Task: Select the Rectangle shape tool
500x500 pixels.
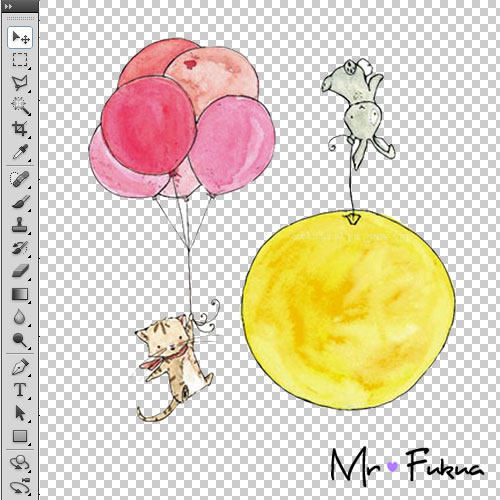Action: (20, 436)
